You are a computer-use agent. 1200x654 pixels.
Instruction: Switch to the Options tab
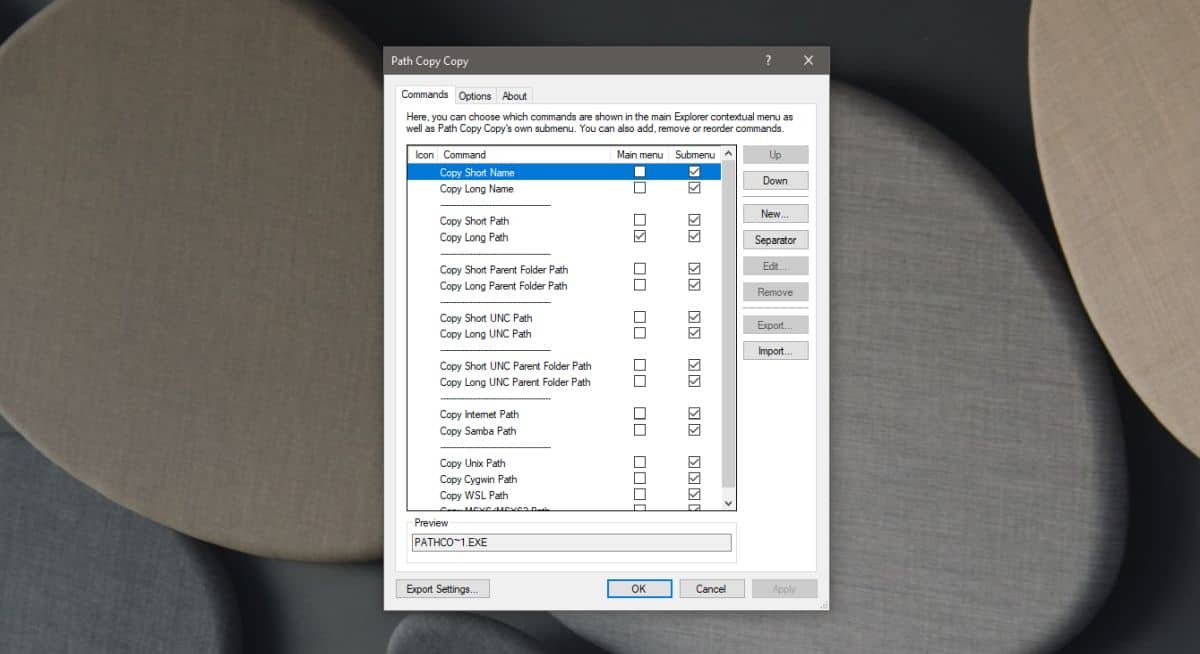click(475, 96)
